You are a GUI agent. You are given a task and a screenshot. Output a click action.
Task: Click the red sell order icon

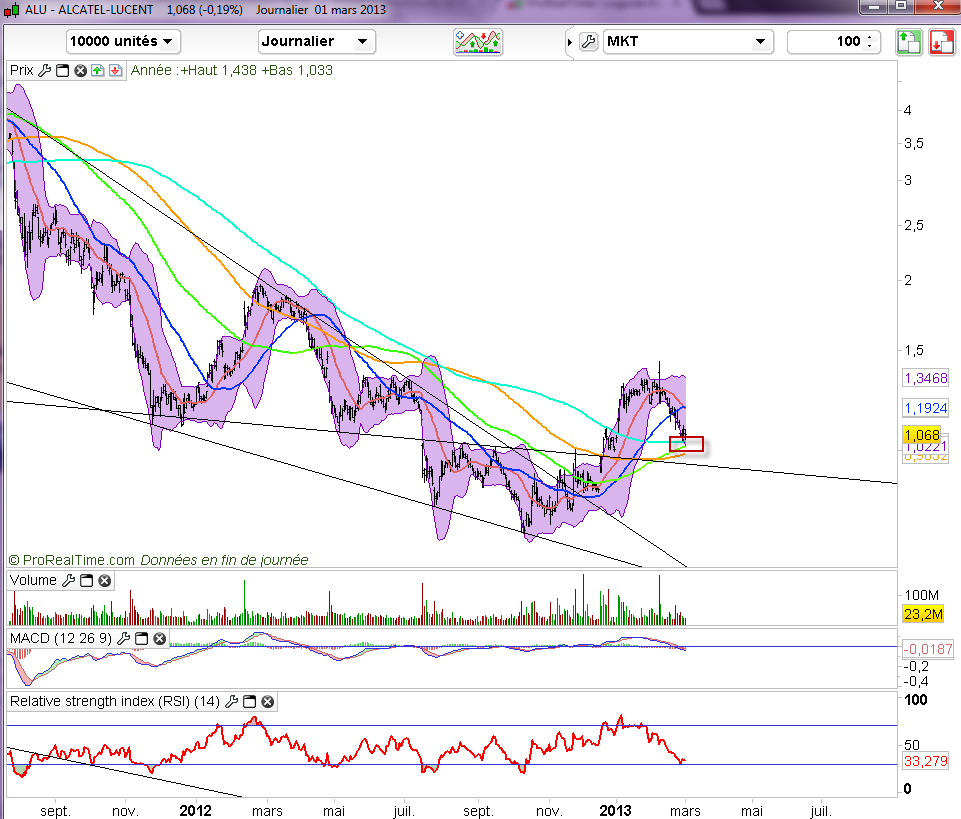pos(941,42)
